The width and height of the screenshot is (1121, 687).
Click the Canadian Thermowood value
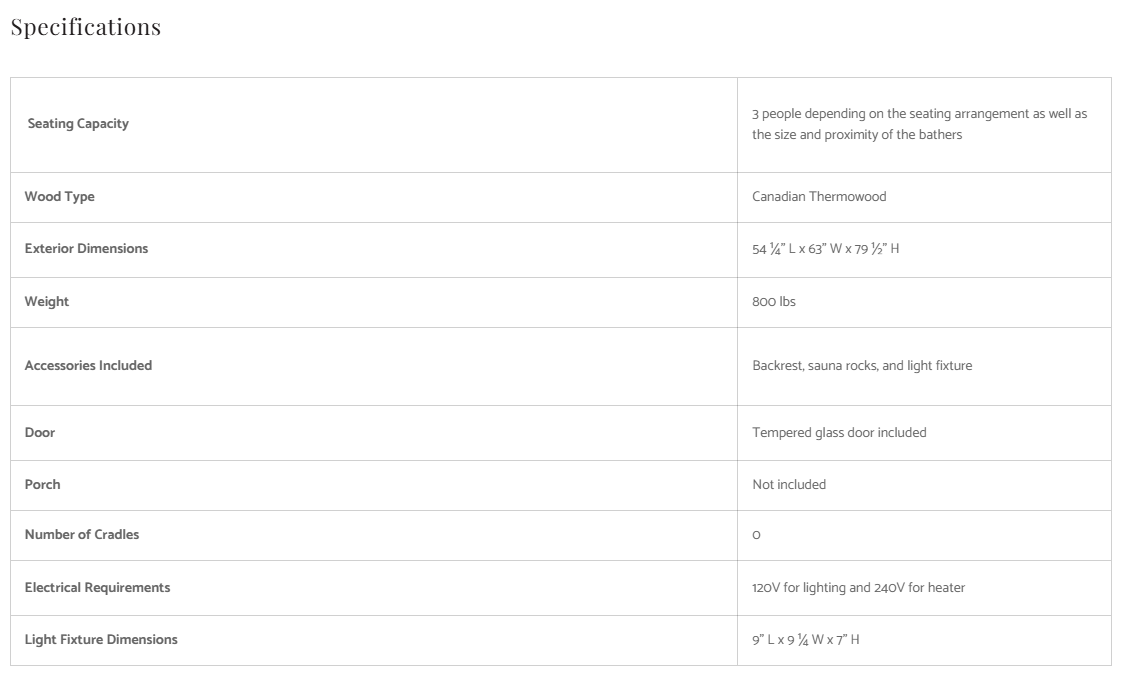tap(819, 197)
